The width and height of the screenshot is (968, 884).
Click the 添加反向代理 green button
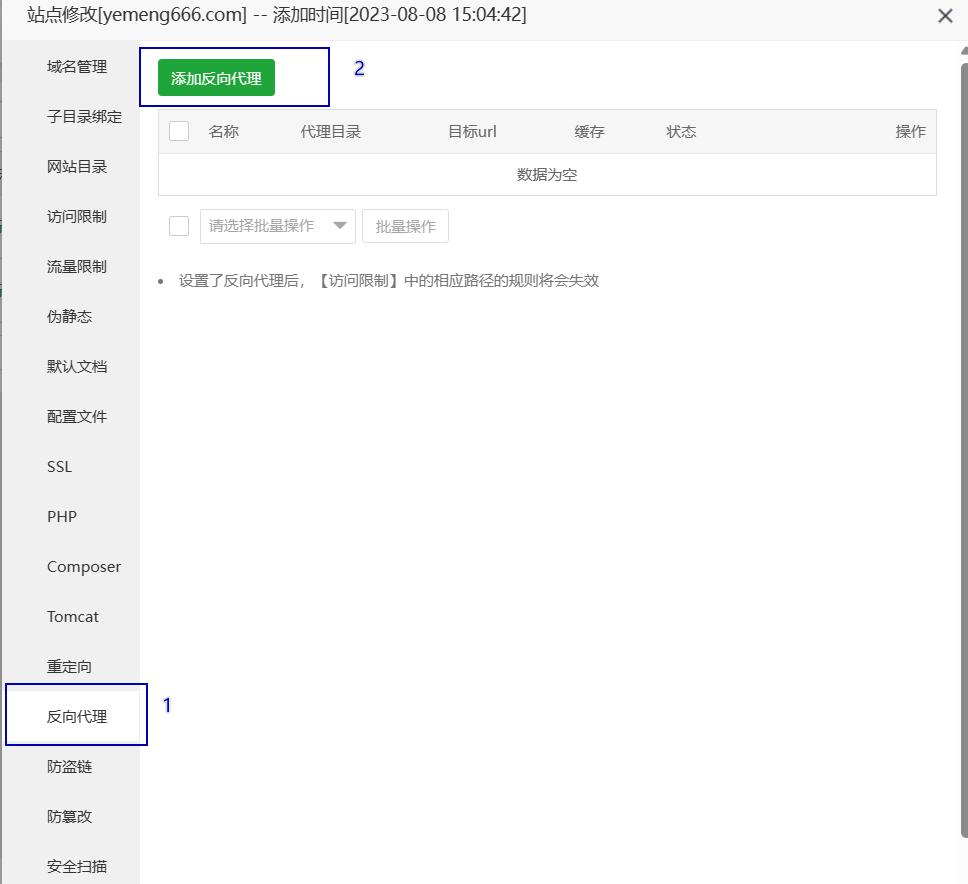[216, 79]
